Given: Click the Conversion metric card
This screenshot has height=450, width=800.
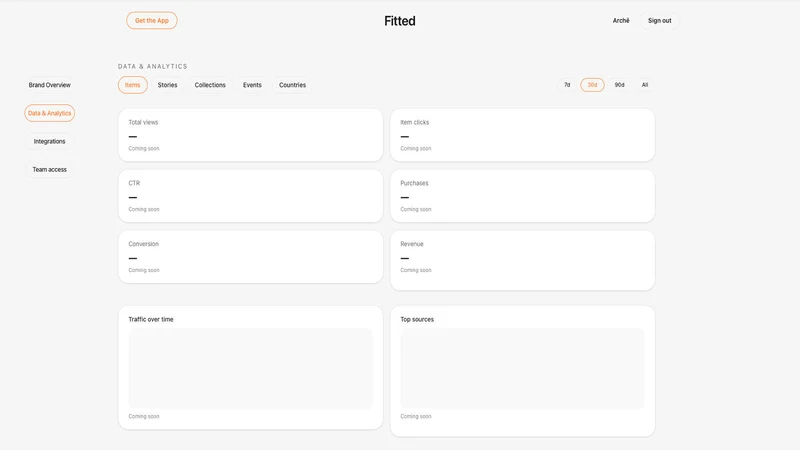Looking at the screenshot, I should [x=251, y=257].
